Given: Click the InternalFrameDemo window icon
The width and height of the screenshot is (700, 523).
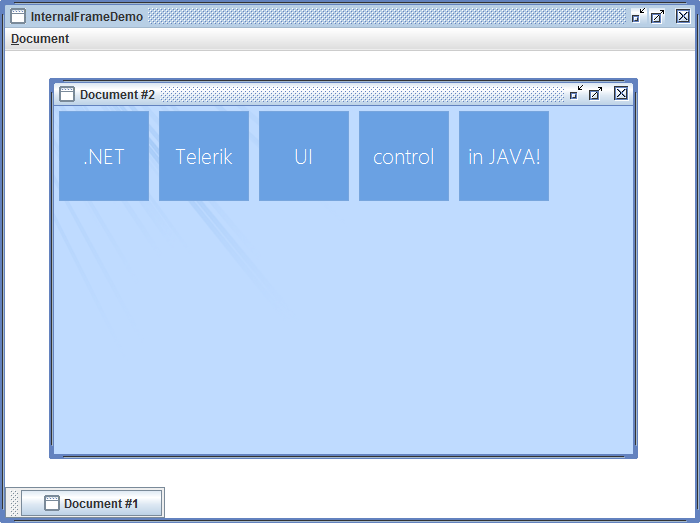Looking at the screenshot, I should (x=18, y=16).
